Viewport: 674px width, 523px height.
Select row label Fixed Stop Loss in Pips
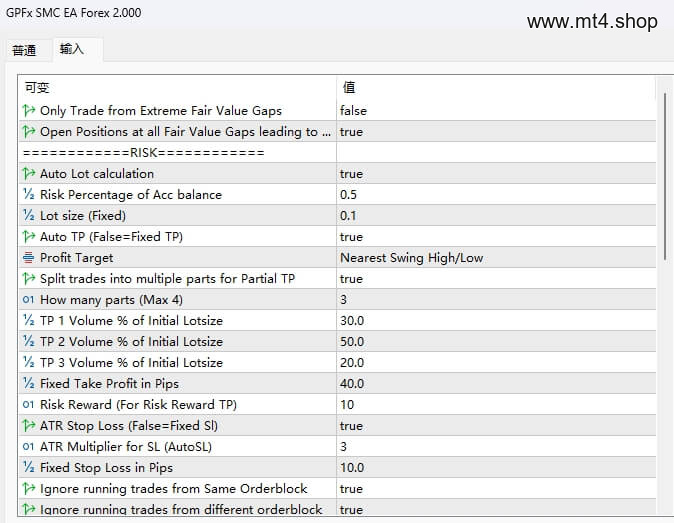point(106,467)
